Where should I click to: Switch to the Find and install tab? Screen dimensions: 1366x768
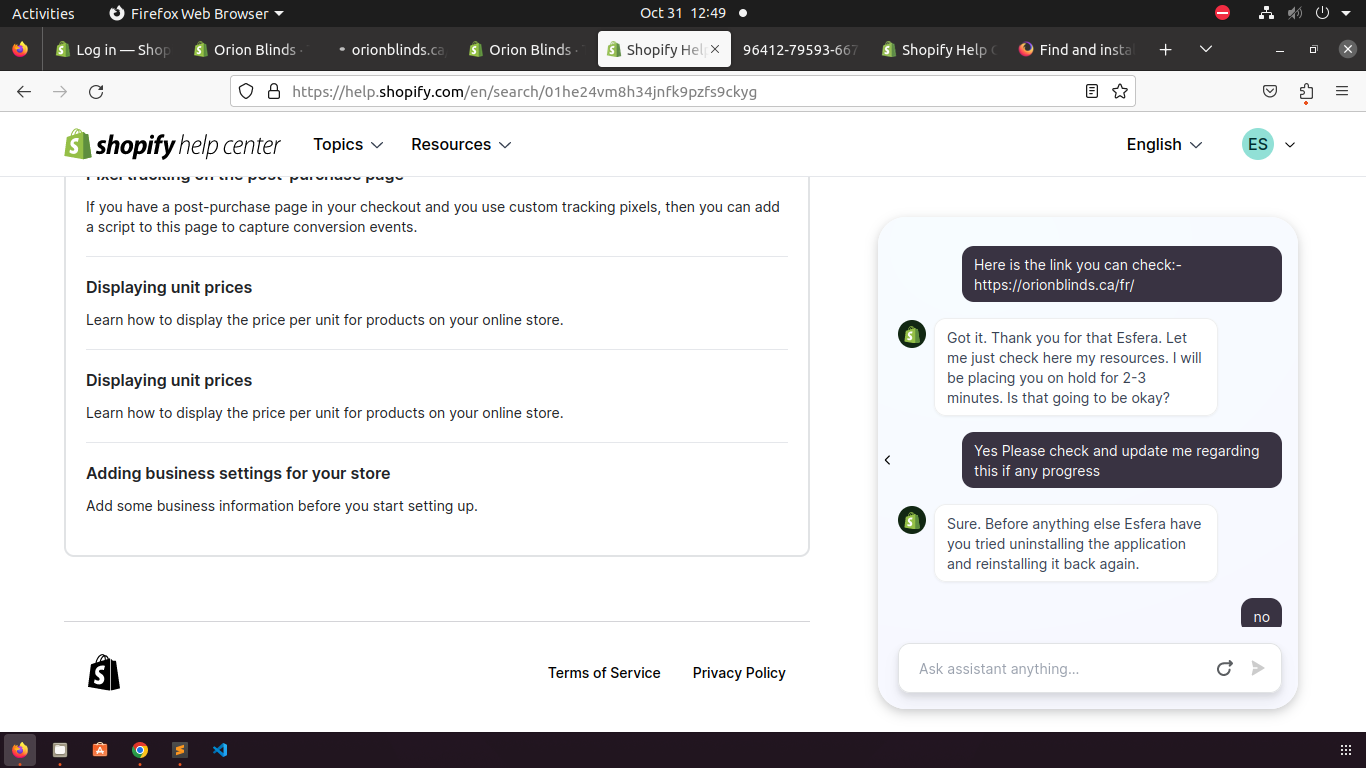tap(1075, 50)
